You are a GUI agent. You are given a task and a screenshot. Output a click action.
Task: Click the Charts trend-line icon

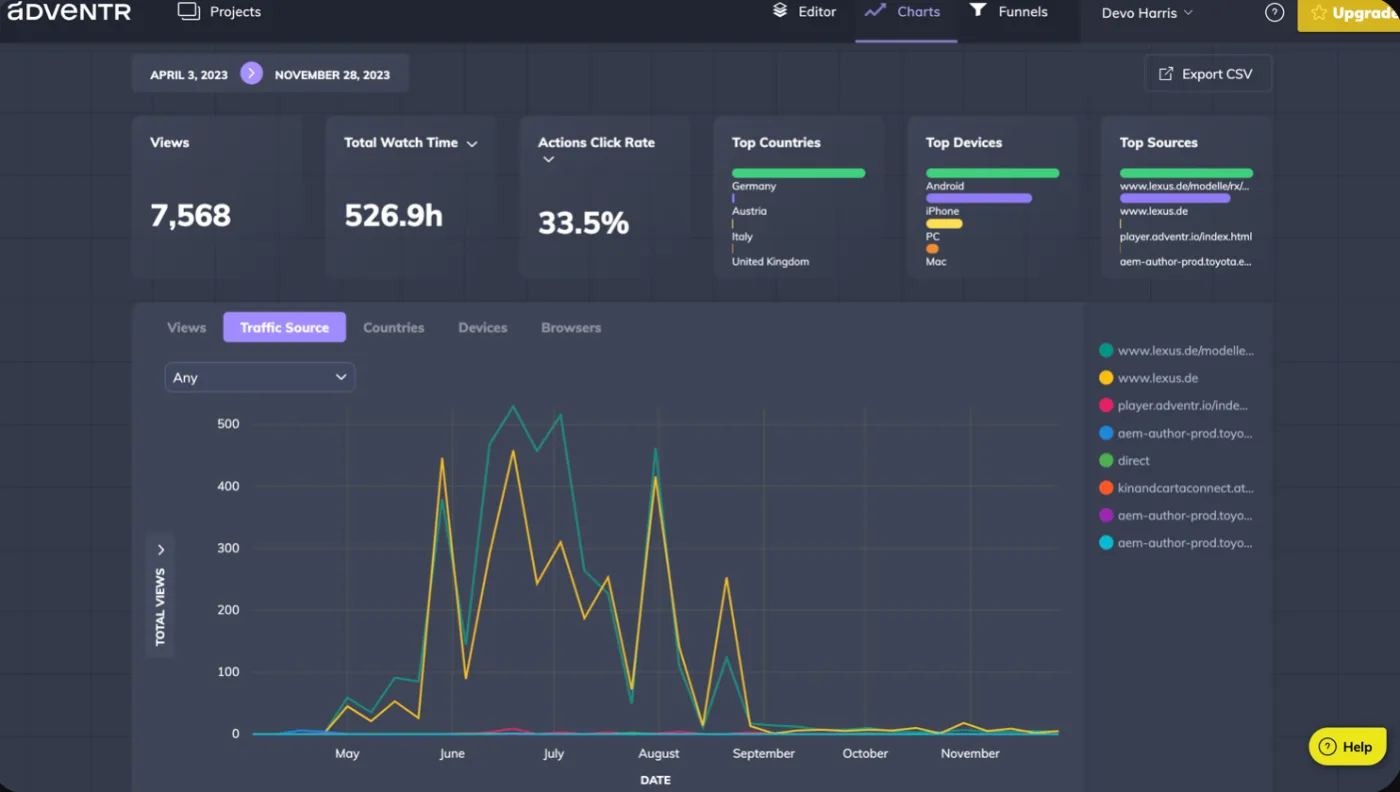click(875, 11)
